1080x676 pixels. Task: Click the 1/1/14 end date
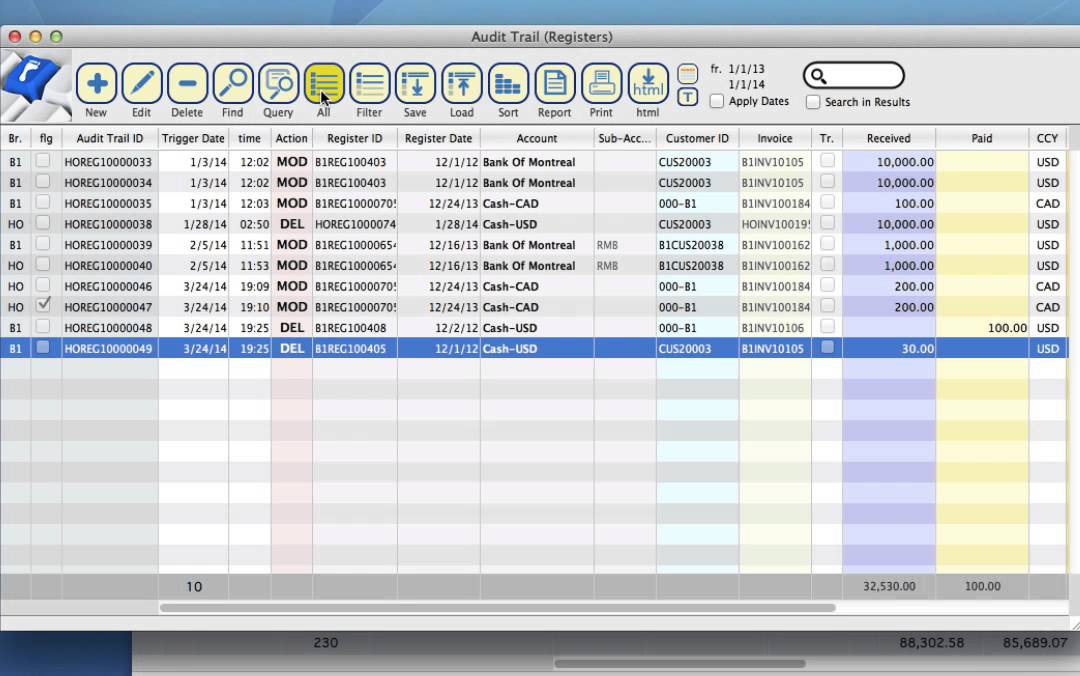(x=747, y=85)
